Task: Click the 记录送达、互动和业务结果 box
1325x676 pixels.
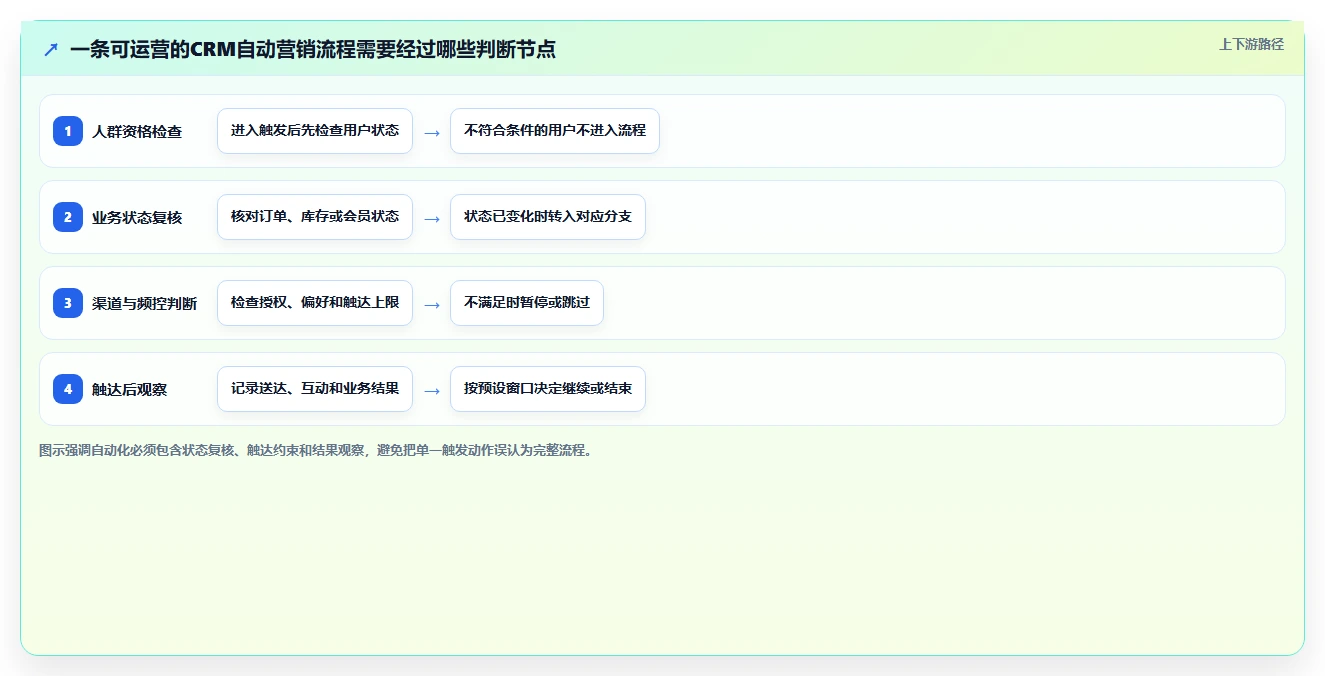Action: point(315,389)
